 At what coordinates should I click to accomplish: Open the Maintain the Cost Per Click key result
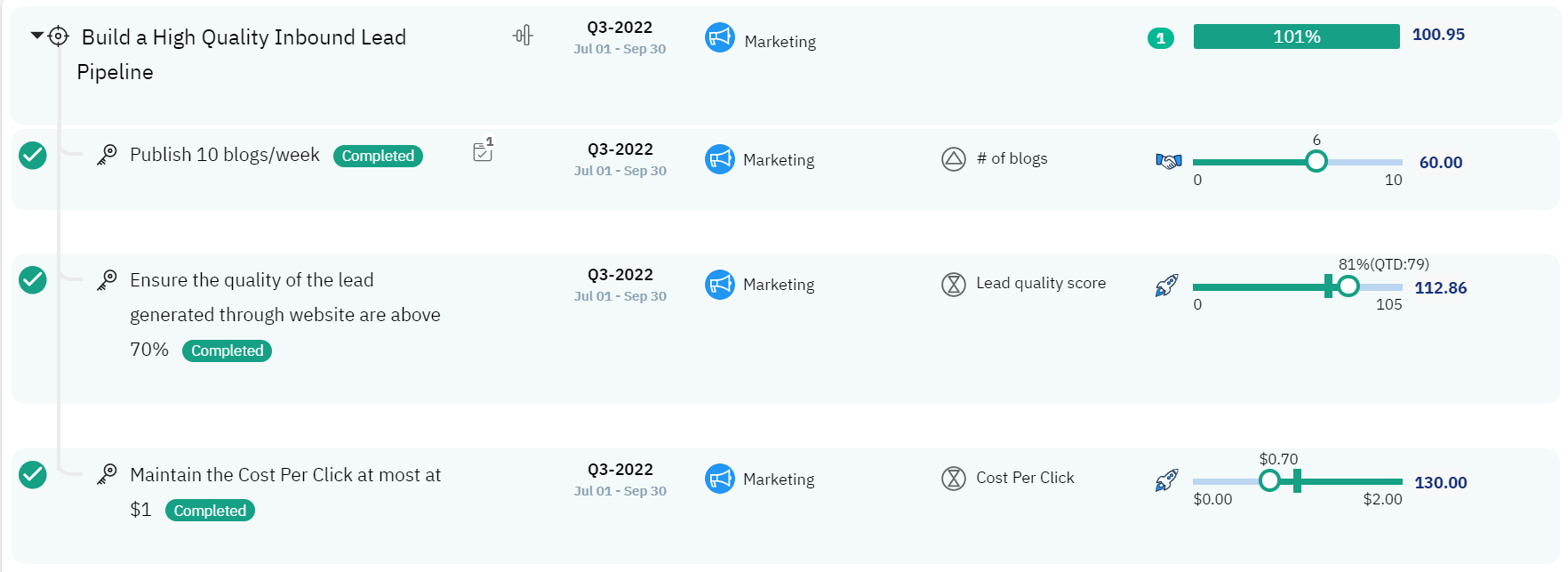[x=284, y=475]
